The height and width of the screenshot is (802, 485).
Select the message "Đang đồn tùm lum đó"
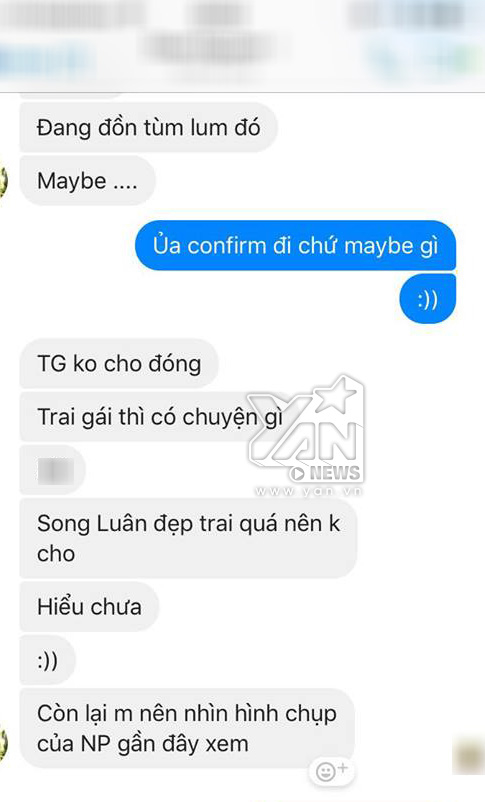148,127
